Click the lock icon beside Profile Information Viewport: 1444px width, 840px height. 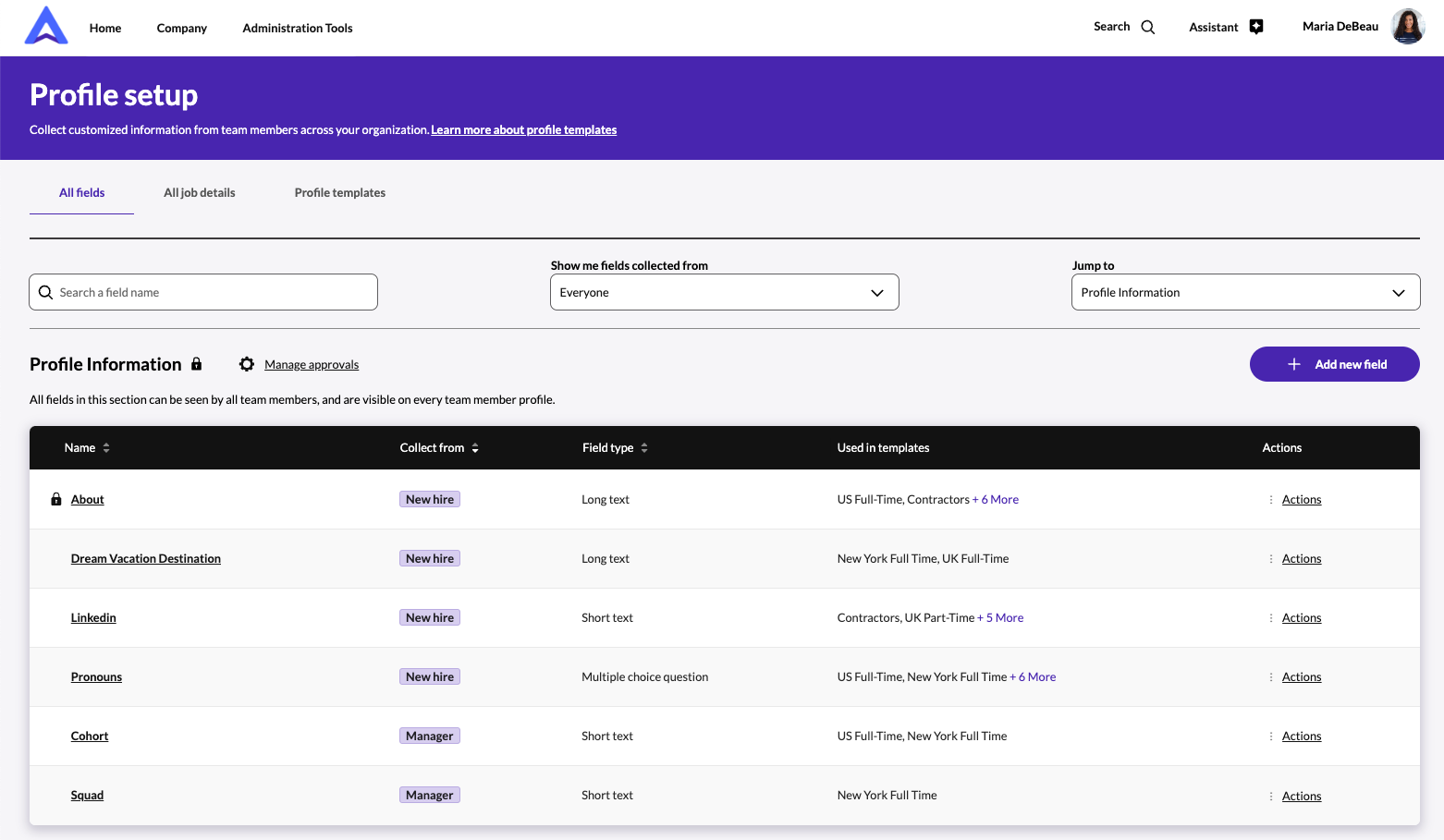196,364
